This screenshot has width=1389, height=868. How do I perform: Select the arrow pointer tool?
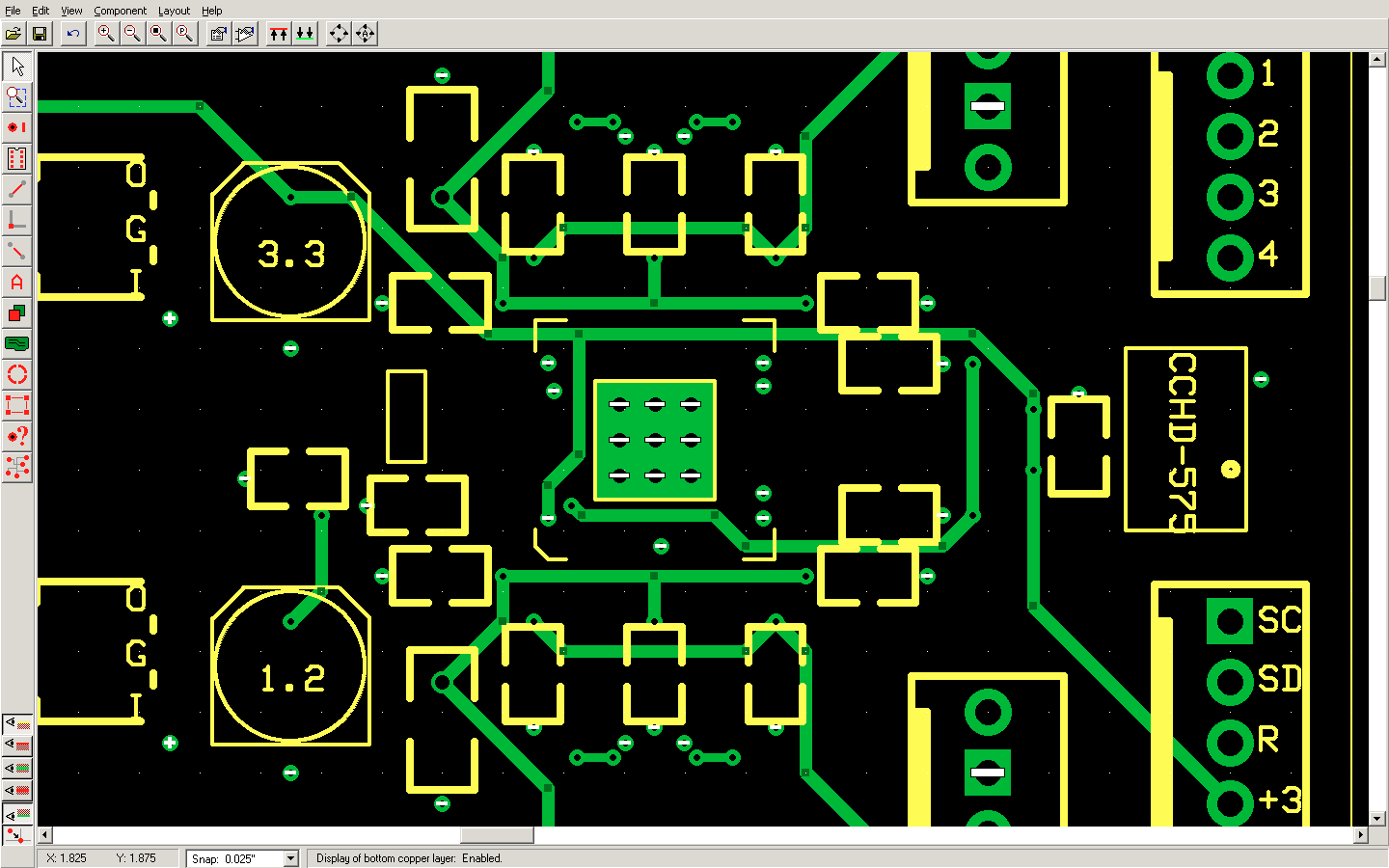[x=17, y=67]
